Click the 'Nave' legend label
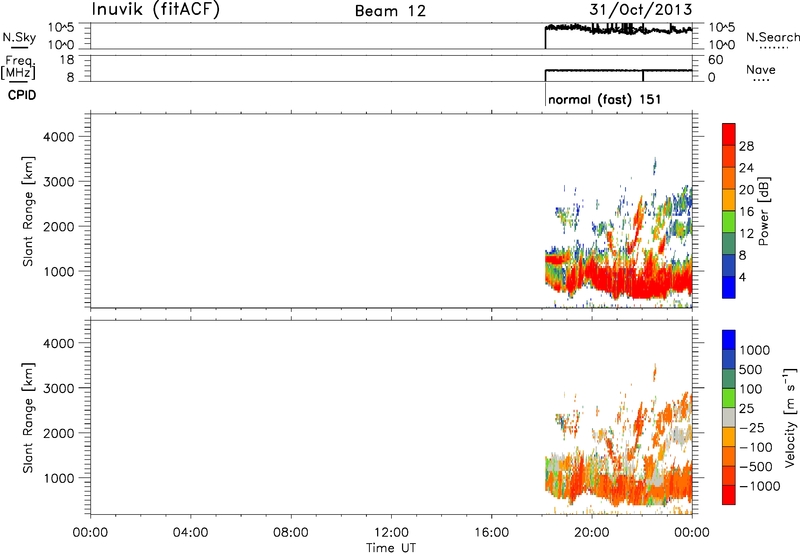The width and height of the screenshot is (800, 554). click(x=761, y=70)
